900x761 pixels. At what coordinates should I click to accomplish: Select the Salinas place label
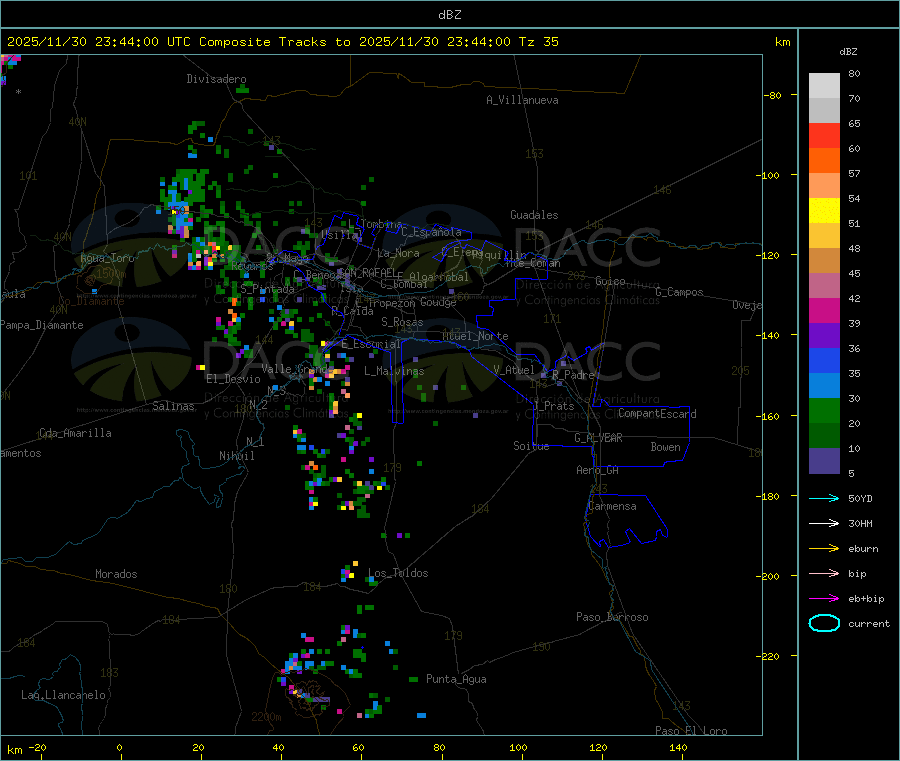pos(173,406)
